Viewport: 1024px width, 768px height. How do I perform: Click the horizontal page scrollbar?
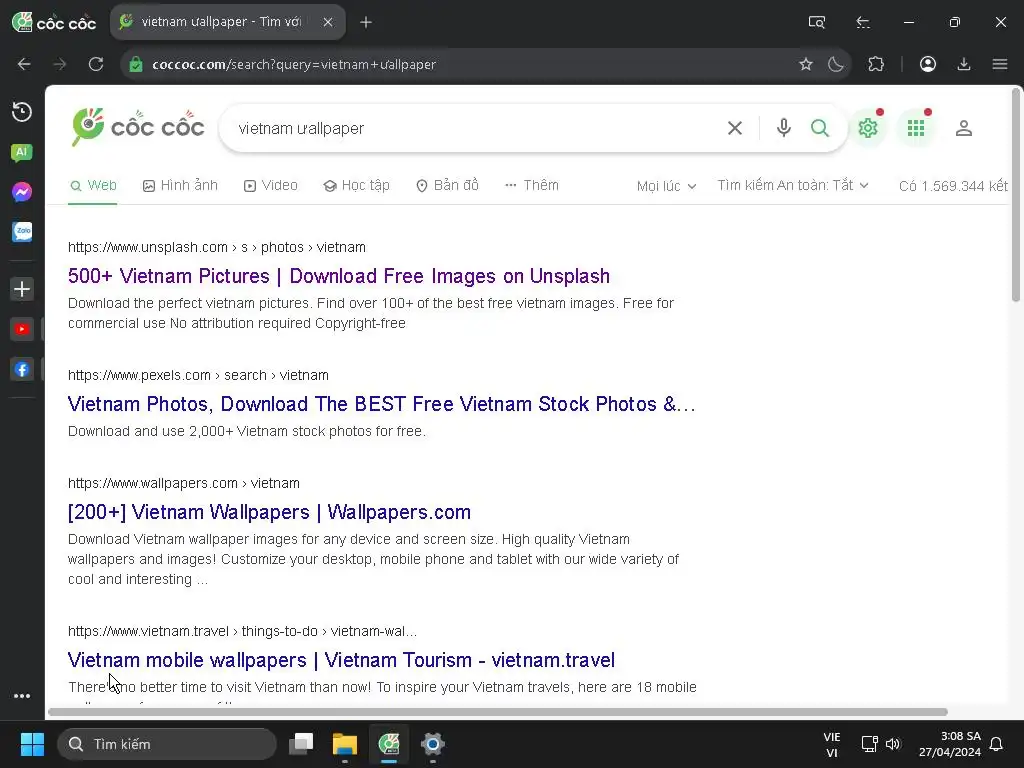coord(498,712)
